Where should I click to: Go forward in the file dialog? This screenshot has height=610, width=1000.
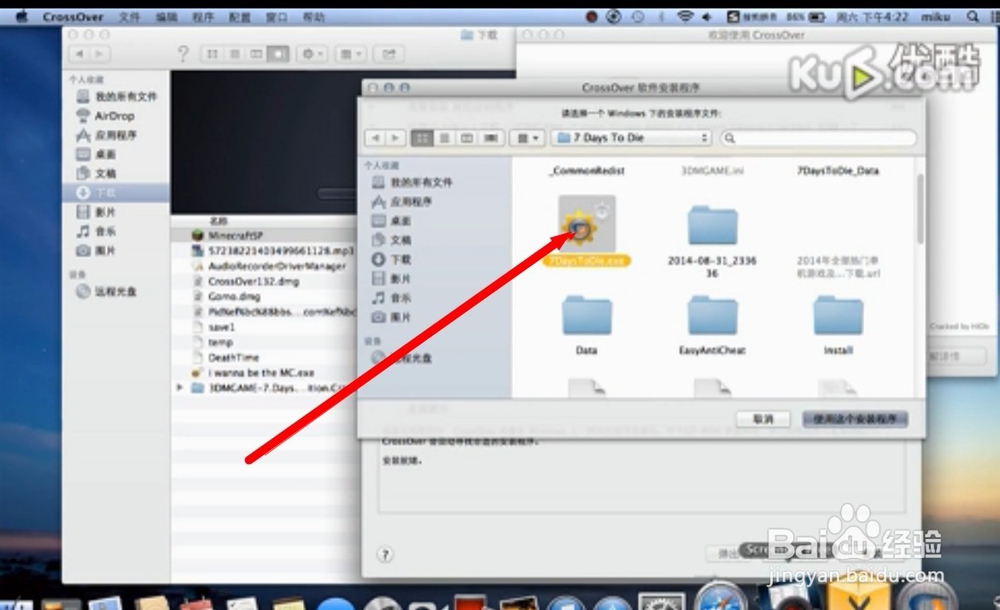point(395,138)
